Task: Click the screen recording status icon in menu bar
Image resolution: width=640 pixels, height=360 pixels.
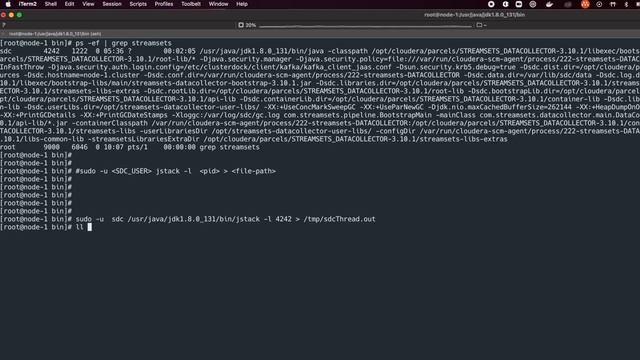Action: (x=491, y=4)
